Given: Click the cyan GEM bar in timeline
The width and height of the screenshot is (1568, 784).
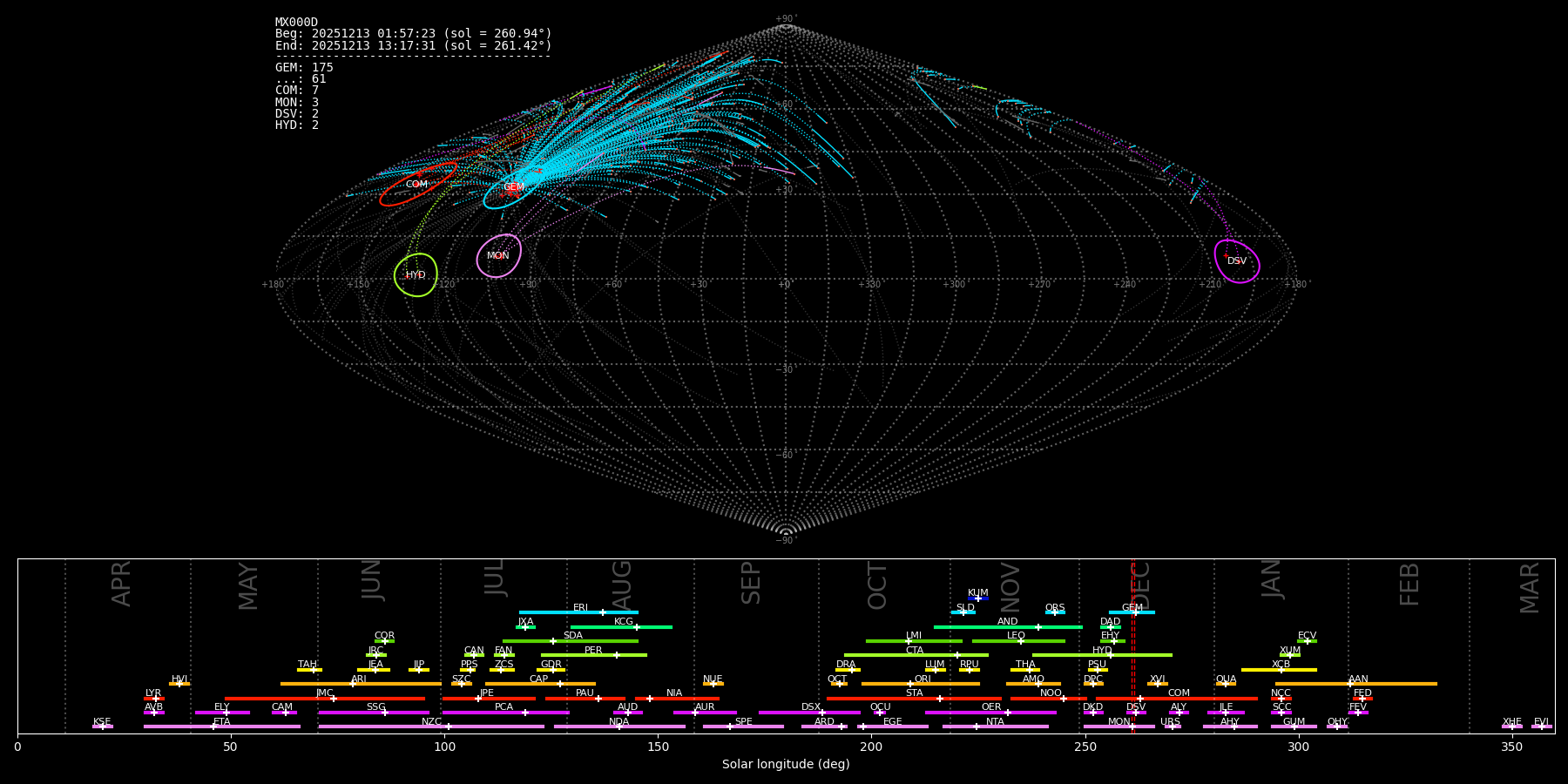Looking at the screenshot, I should click(1132, 612).
